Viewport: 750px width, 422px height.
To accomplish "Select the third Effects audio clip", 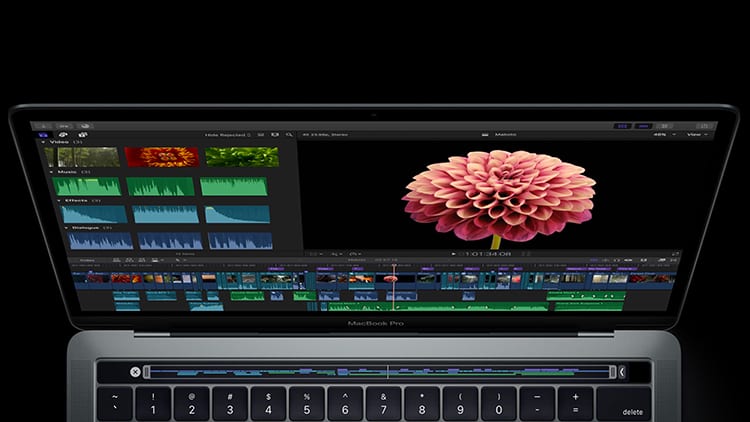I will pyautogui.click(x=238, y=214).
